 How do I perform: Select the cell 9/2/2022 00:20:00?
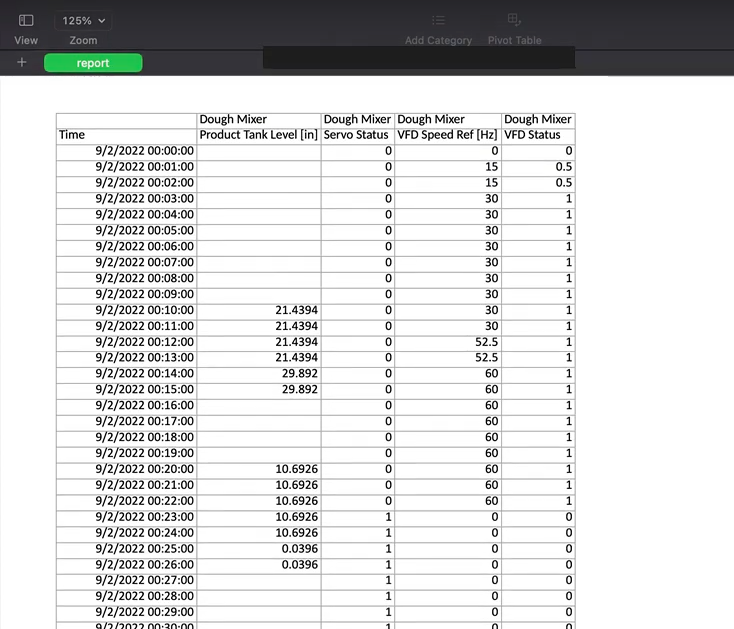click(126, 469)
